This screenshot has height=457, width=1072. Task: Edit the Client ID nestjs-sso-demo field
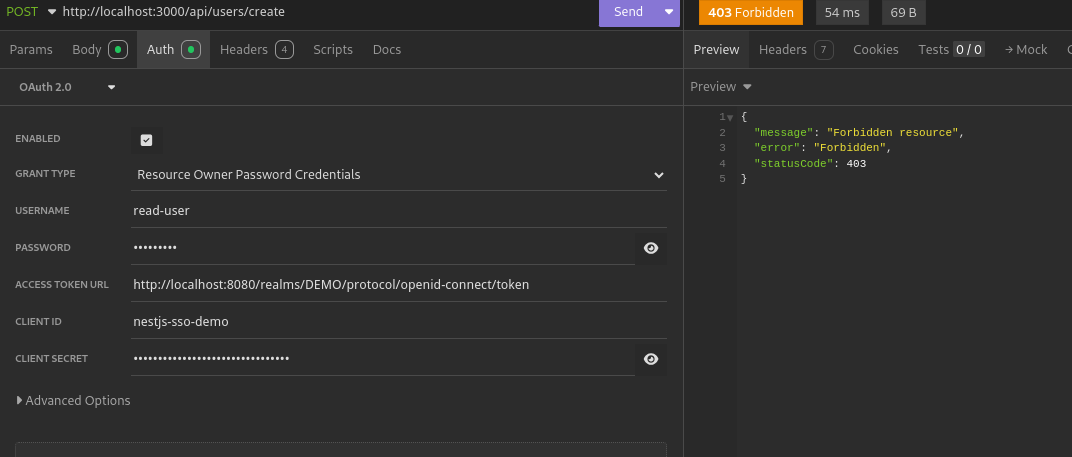point(399,322)
